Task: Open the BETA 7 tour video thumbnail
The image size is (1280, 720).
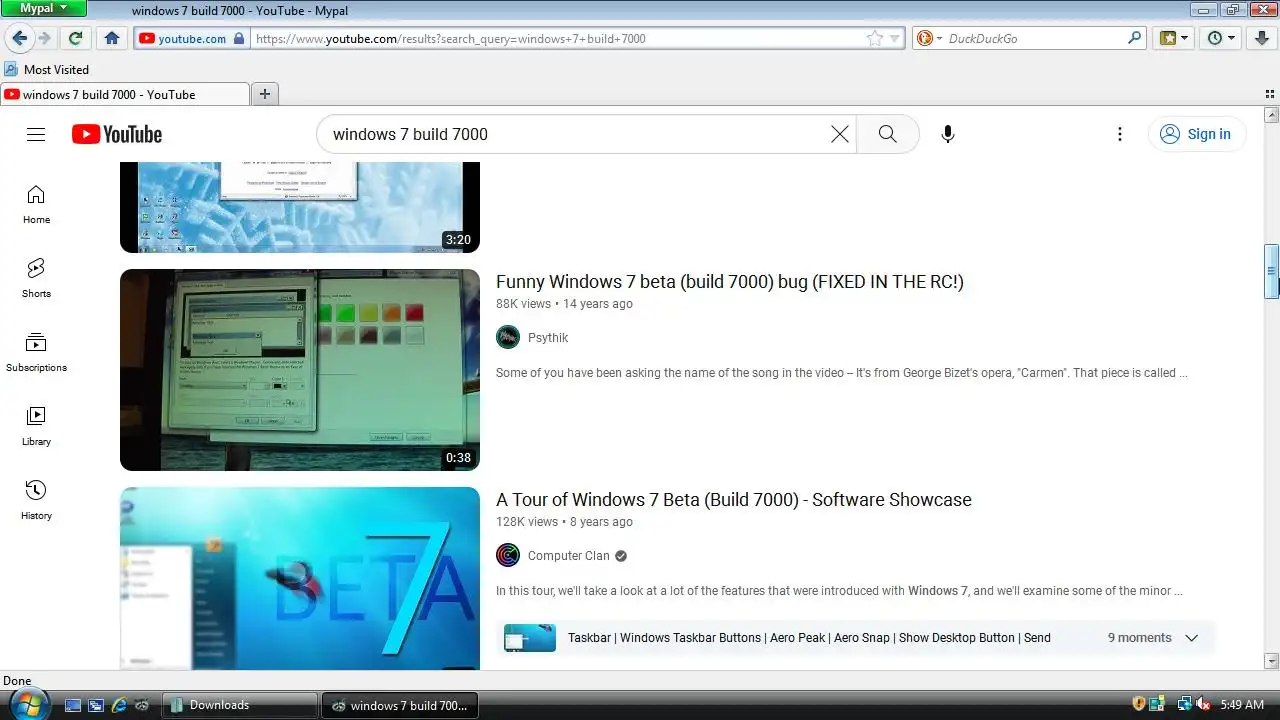Action: point(300,578)
